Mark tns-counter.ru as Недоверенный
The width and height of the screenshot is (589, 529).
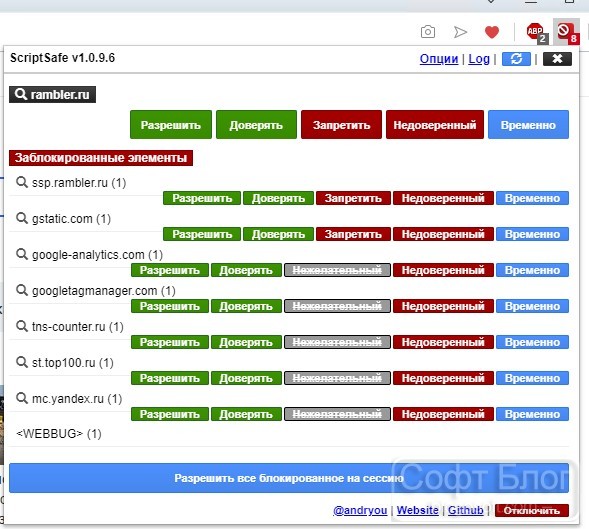click(x=443, y=342)
